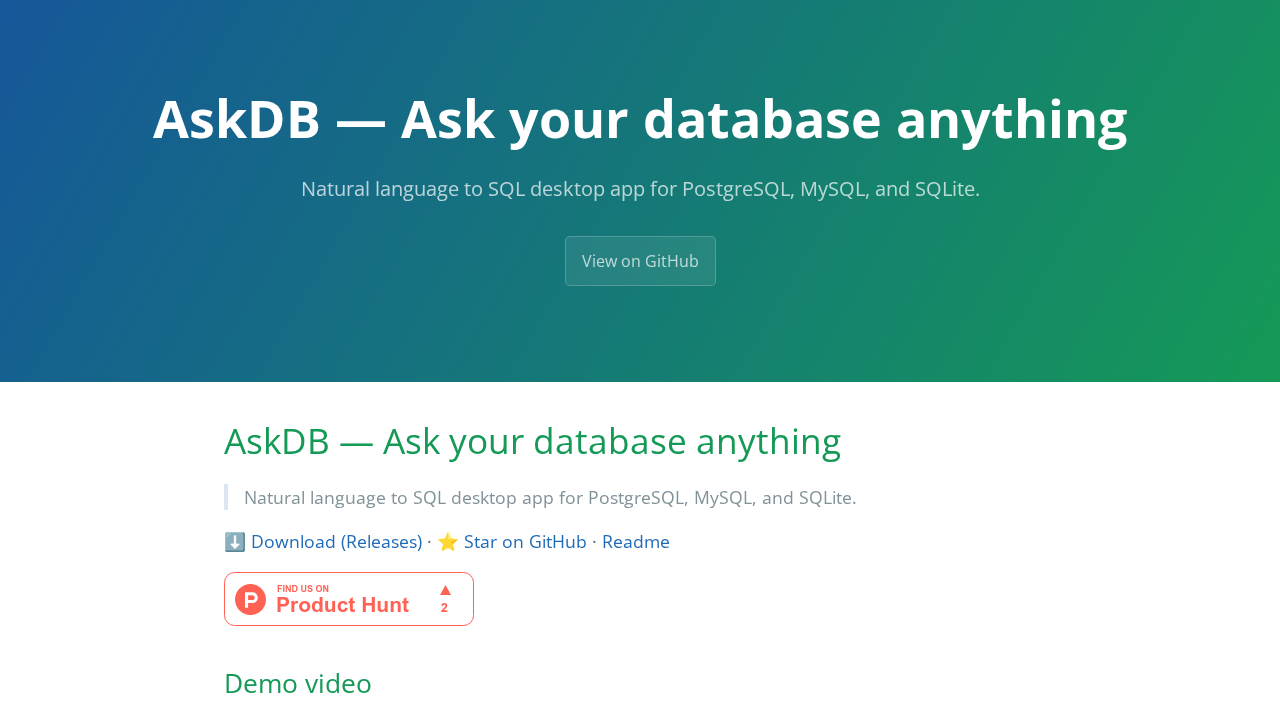Click the Product Hunt "P" logo icon
The height and width of the screenshot is (720, 1280).
click(248, 598)
